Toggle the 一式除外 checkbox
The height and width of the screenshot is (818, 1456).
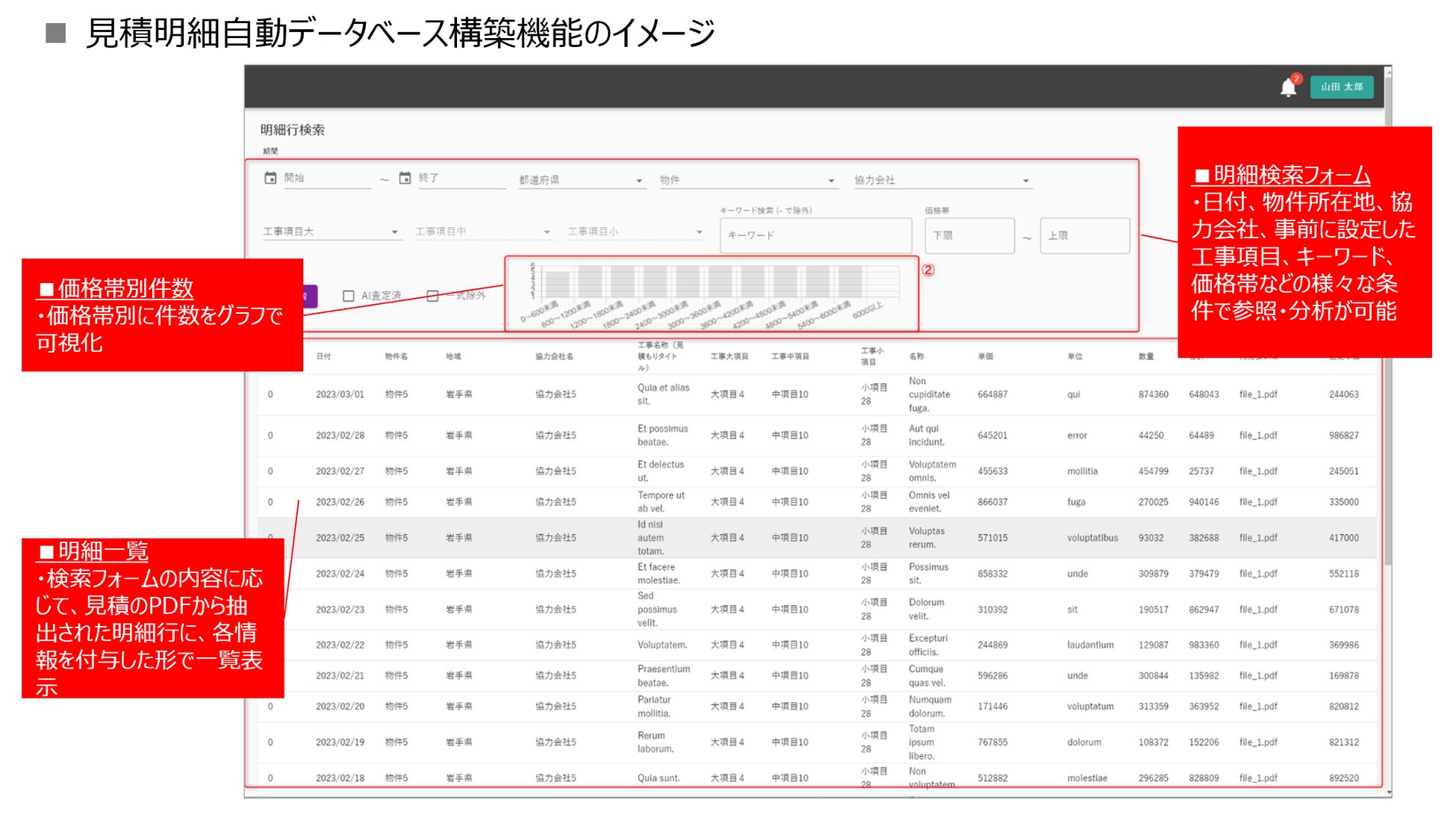tap(432, 296)
